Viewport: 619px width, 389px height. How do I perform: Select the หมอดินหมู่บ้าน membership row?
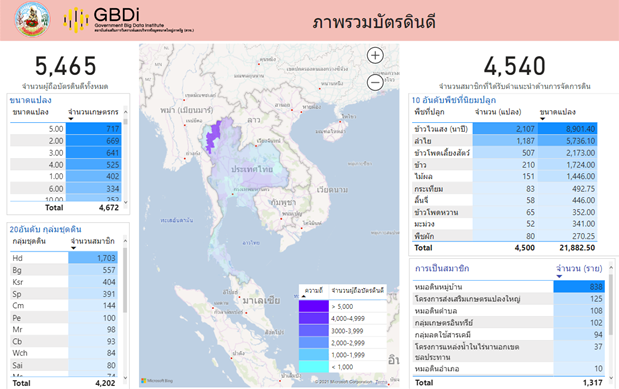click(508, 287)
